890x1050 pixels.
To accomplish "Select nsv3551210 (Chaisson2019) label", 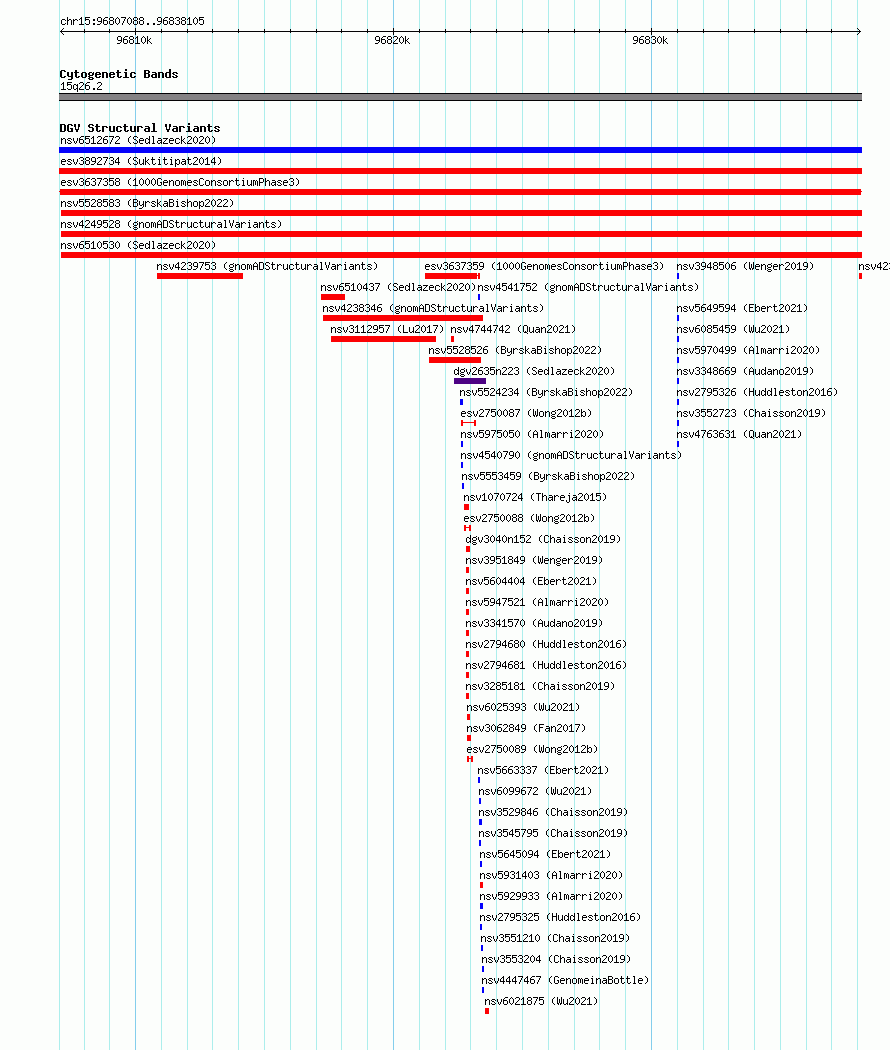I will coord(555,939).
